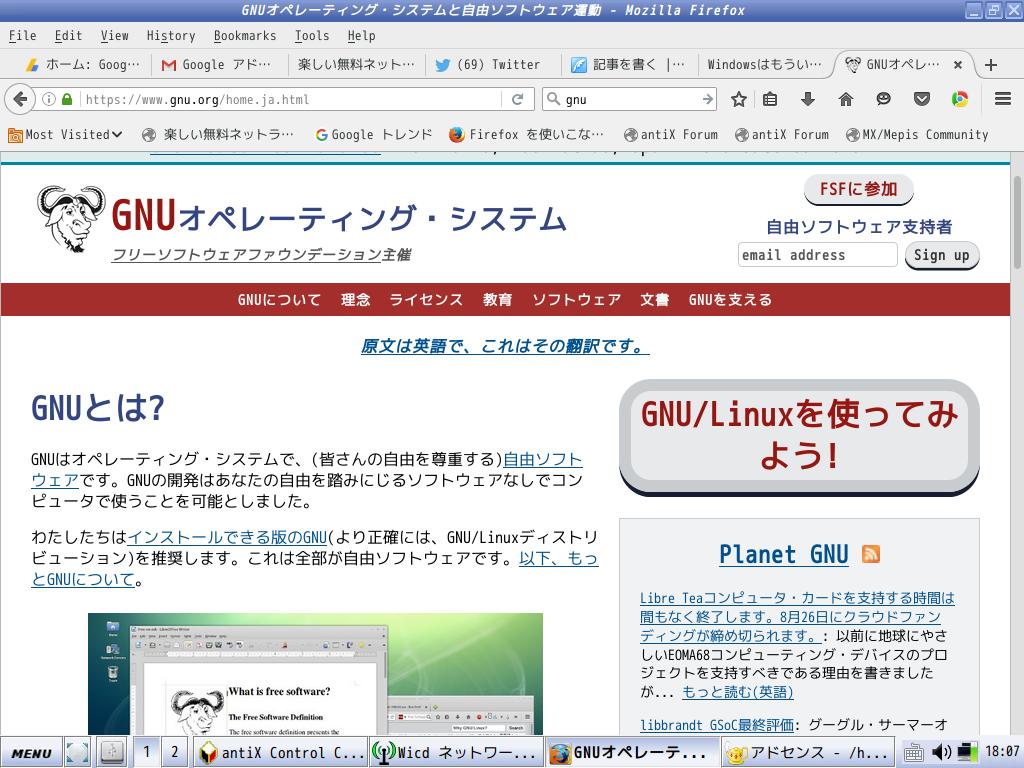Viewport: 1024px width, 768px height.
Task: Open the Planet GNU RSS feed icon
Action: click(871, 554)
